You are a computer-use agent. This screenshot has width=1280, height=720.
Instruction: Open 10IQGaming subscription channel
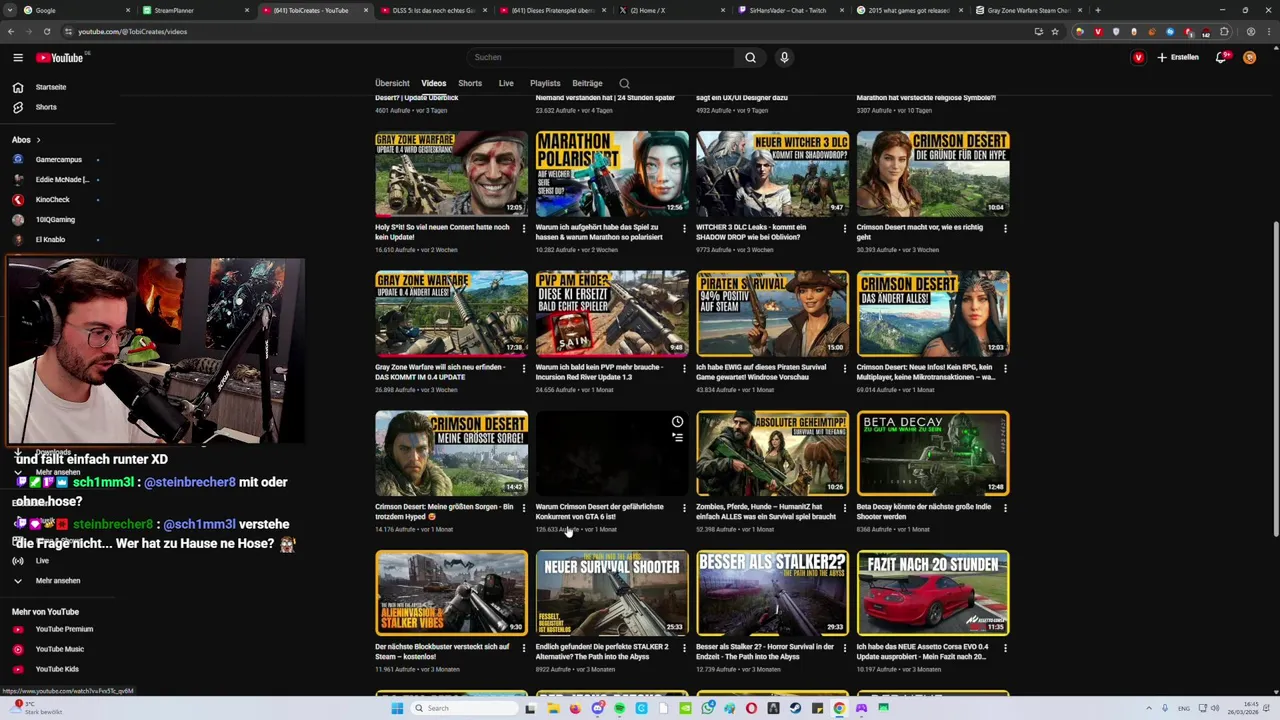coord(56,220)
